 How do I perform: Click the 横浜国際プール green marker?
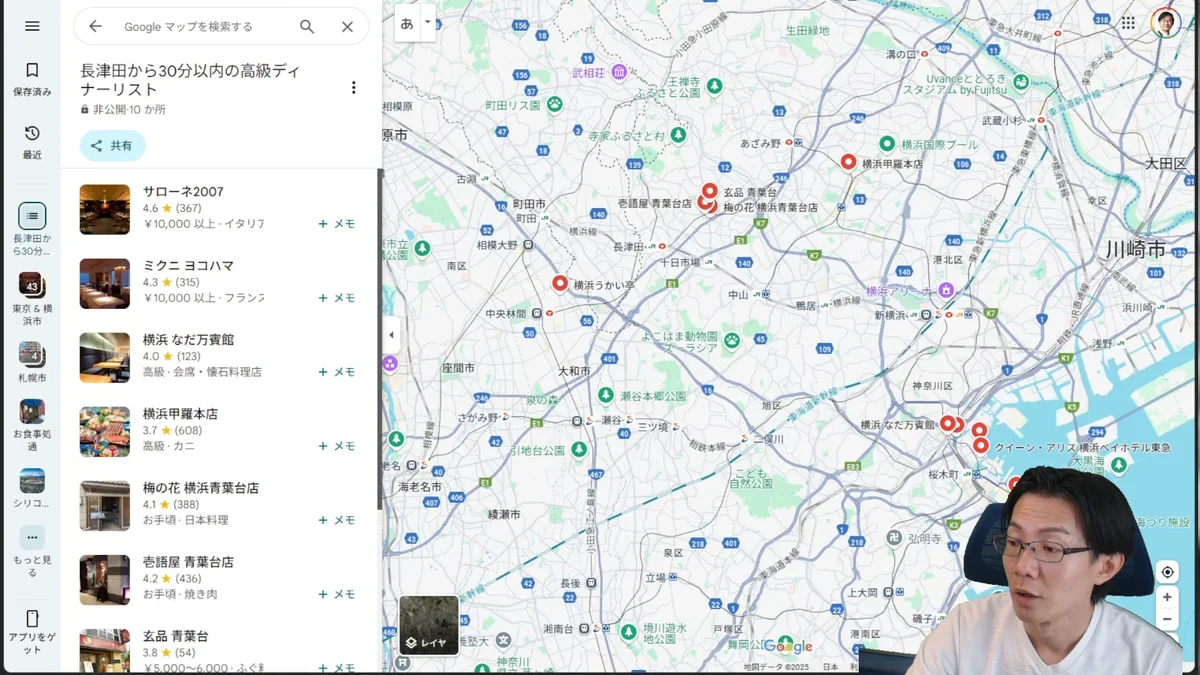(x=886, y=144)
